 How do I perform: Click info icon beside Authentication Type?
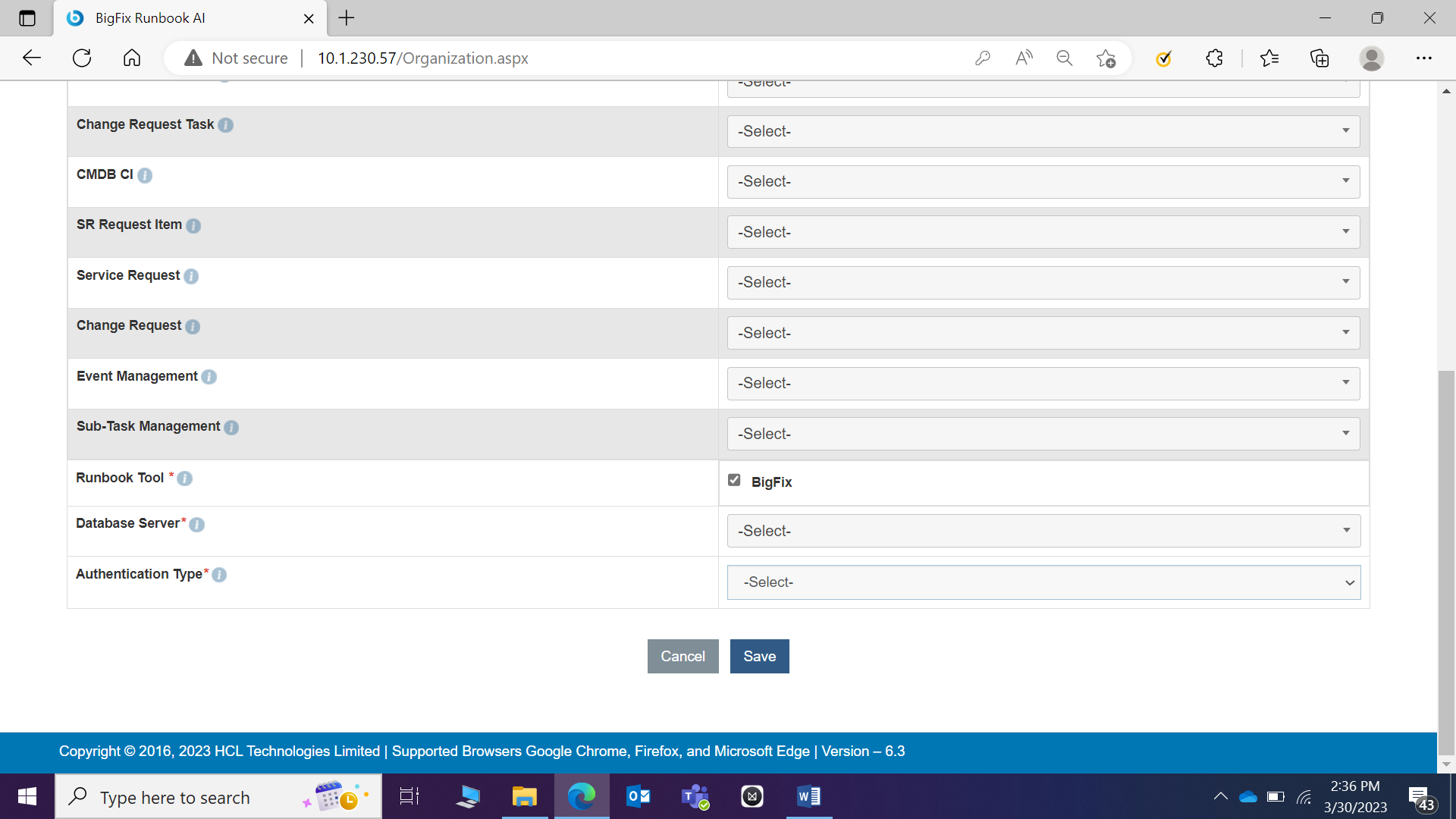(219, 575)
